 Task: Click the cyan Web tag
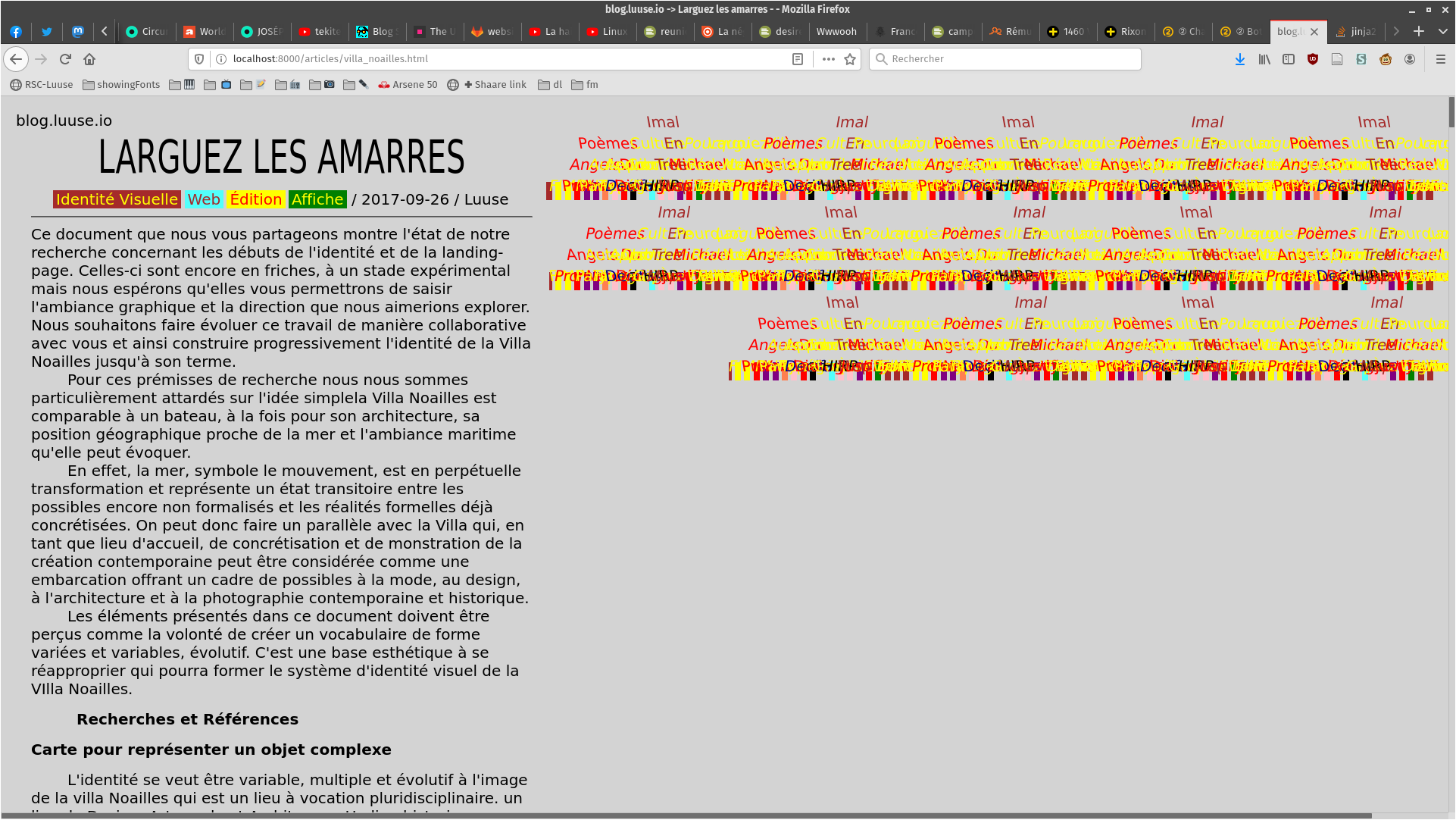[204, 199]
